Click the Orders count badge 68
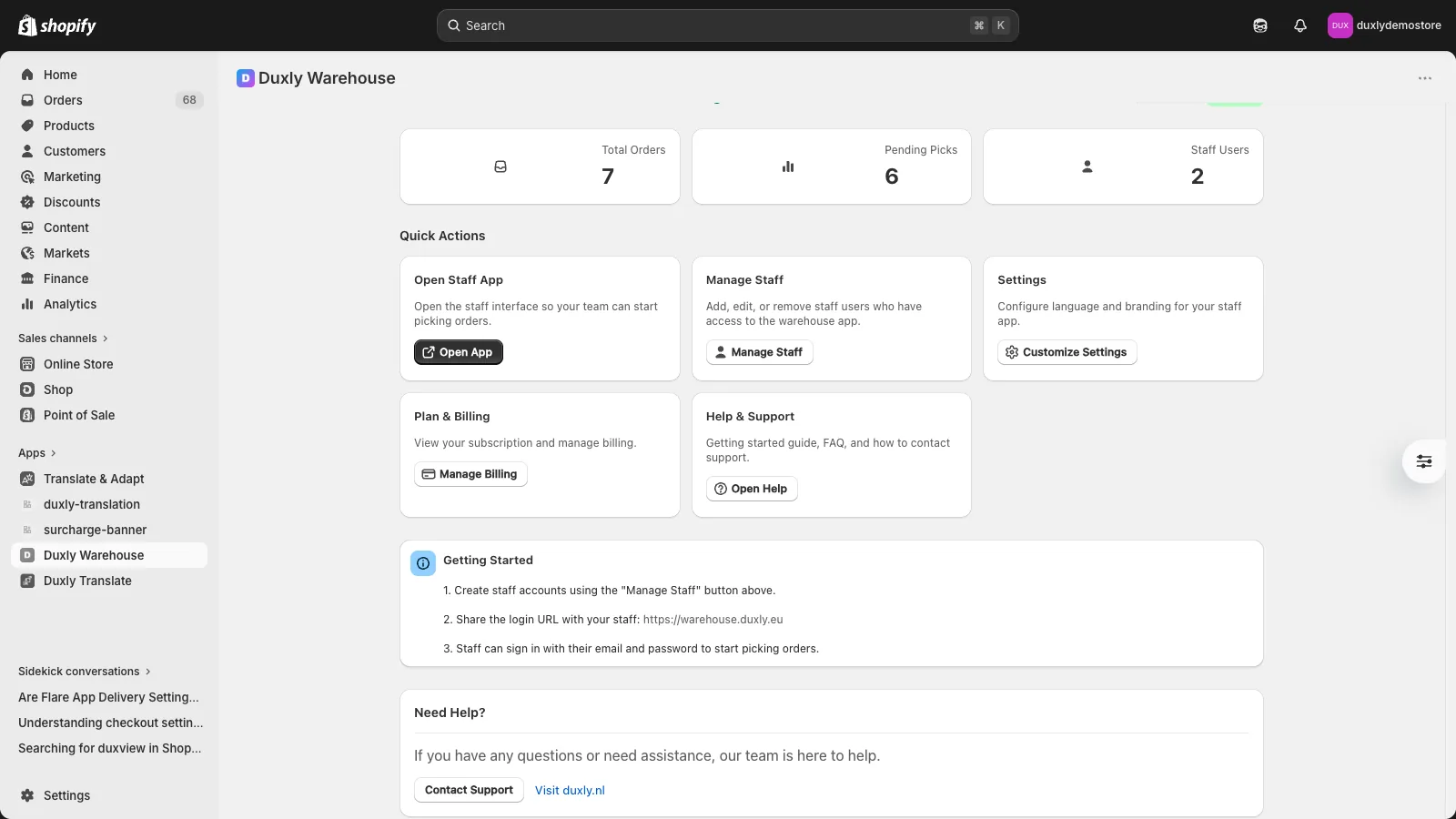The width and height of the screenshot is (1456, 819). [x=189, y=100]
